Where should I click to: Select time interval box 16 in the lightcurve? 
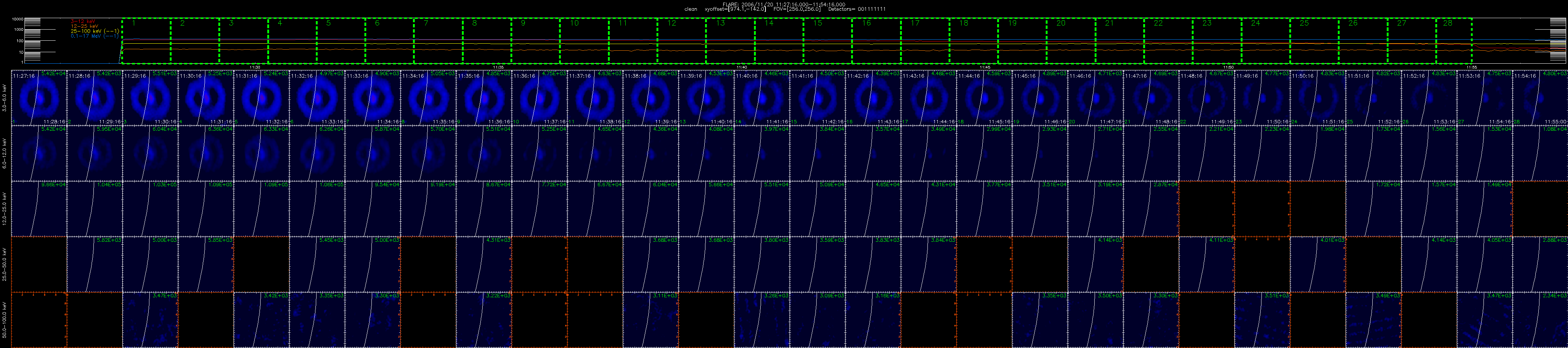[x=877, y=41]
